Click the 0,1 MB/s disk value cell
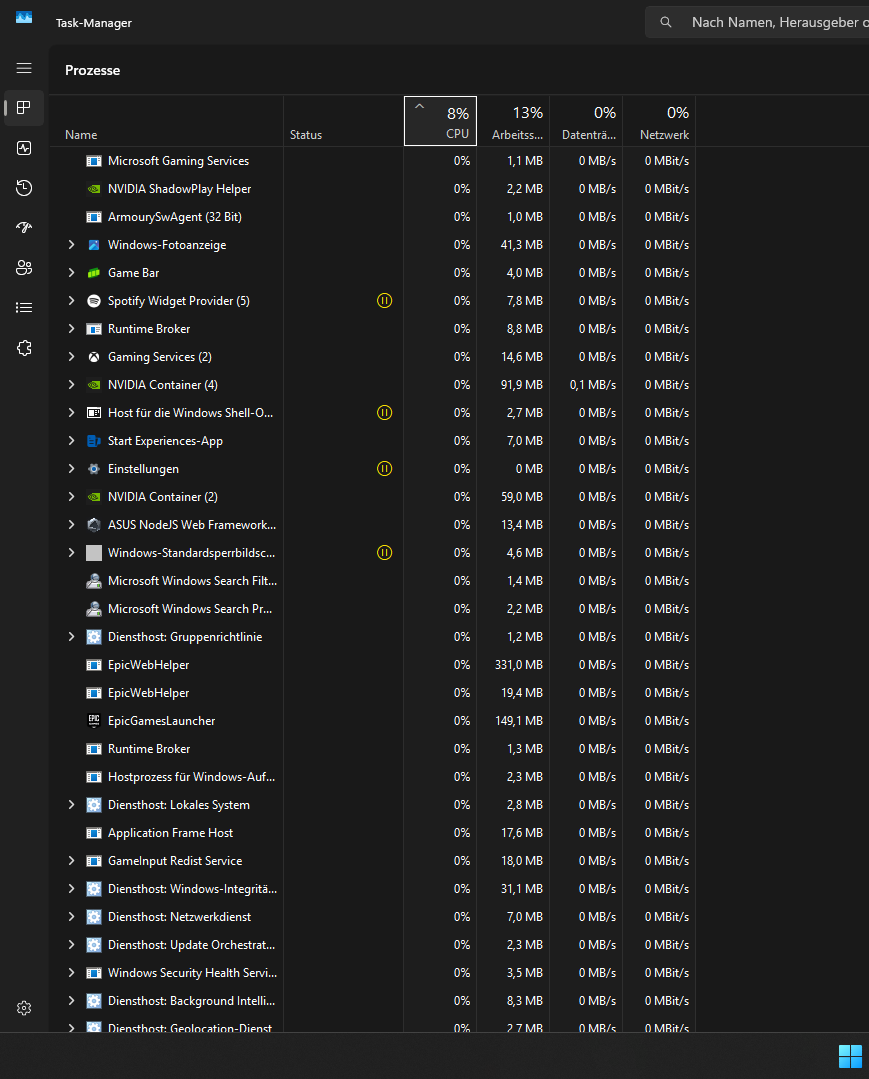Screen dimensions: 869x1079 pos(586,385)
